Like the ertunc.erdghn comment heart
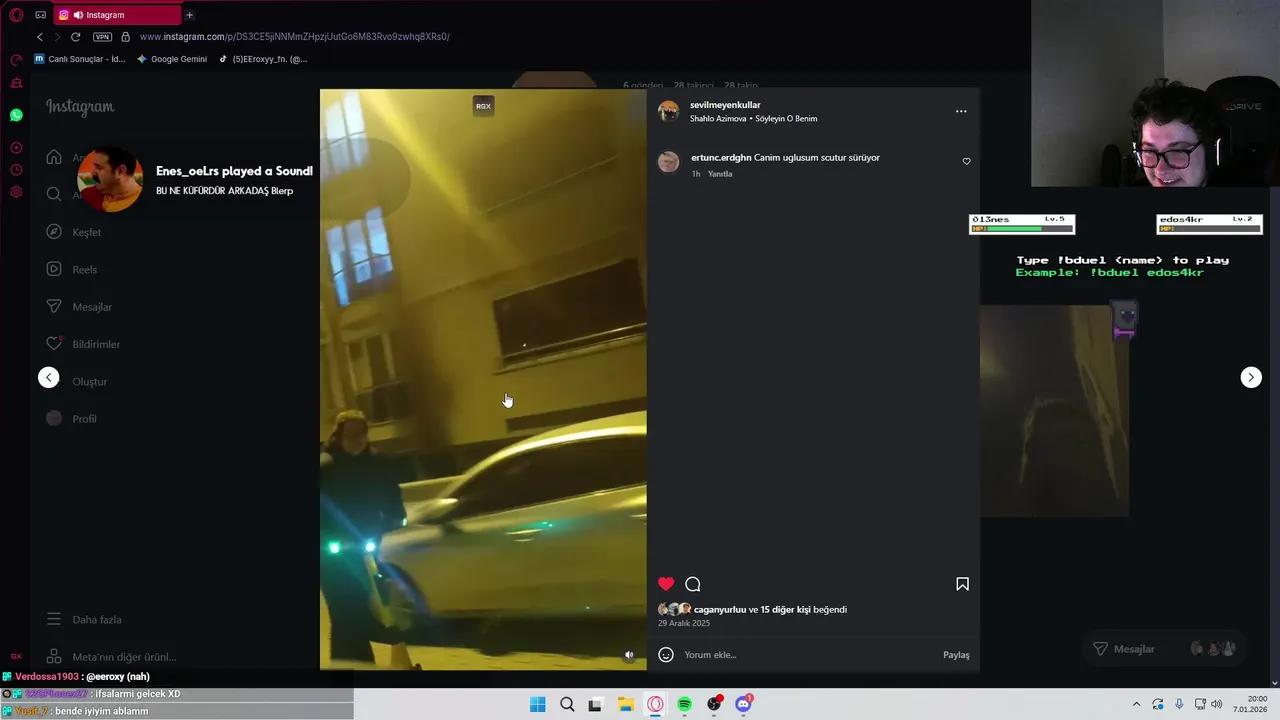The image size is (1280, 720). (966, 161)
